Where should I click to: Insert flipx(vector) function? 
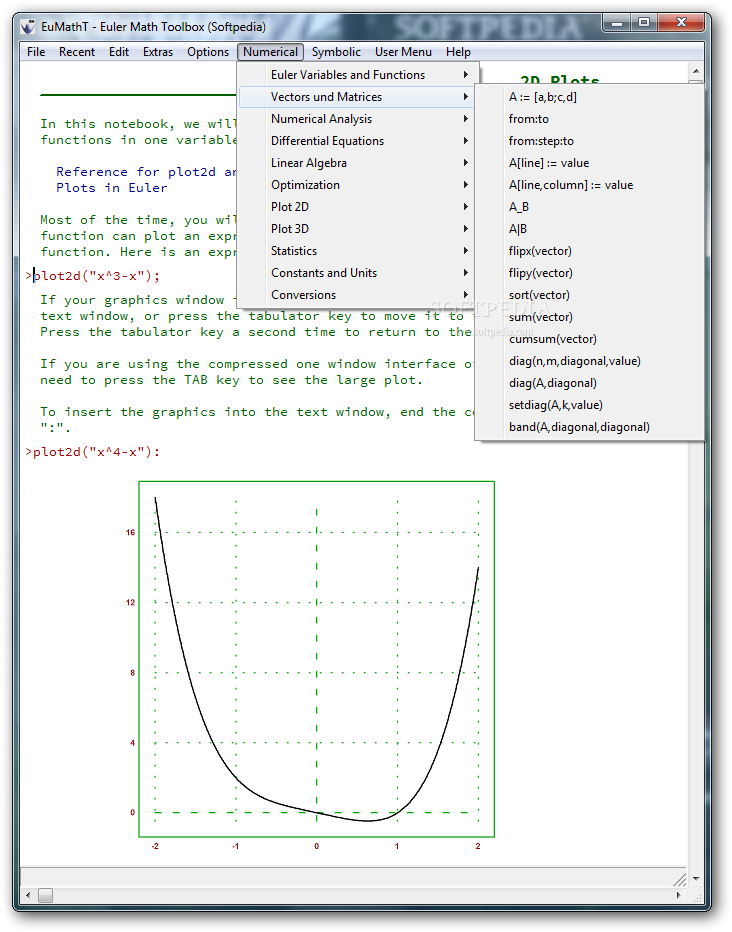point(589,251)
